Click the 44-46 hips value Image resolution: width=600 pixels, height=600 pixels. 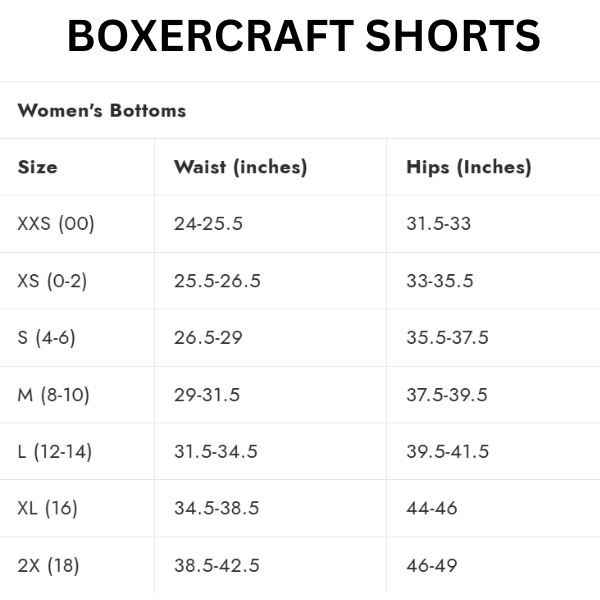[432, 509]
